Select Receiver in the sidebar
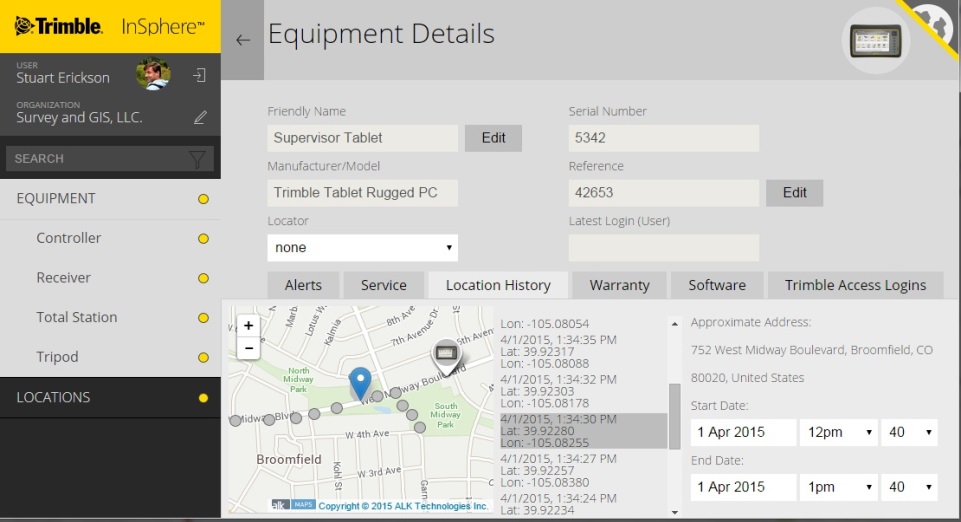The width and height of the screenshot is (961, 522). coord(110,278)
